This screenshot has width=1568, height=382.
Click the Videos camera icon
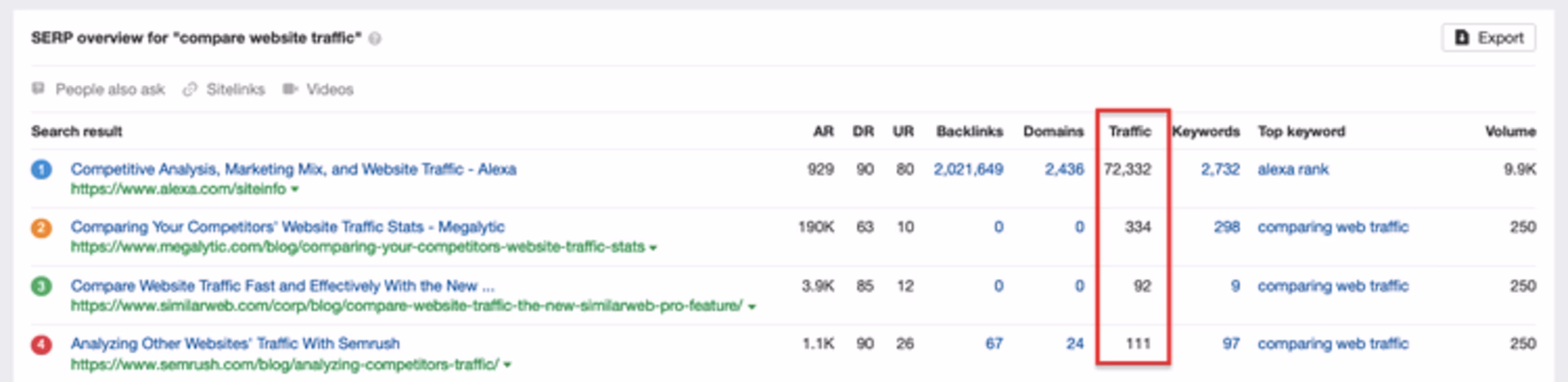point(290,88)
